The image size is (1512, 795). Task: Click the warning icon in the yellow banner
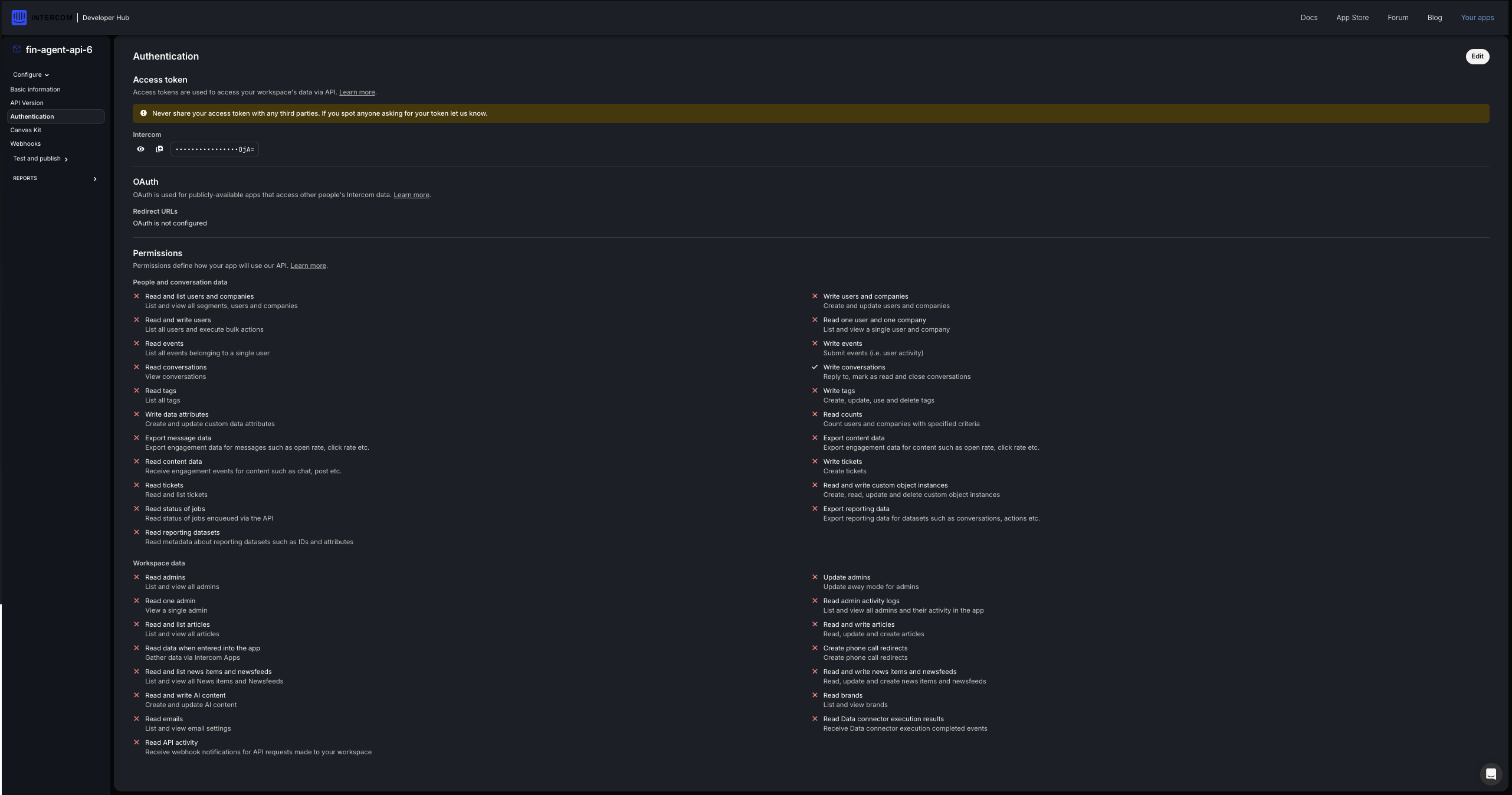pyautogui.click(x=143, y=113)
